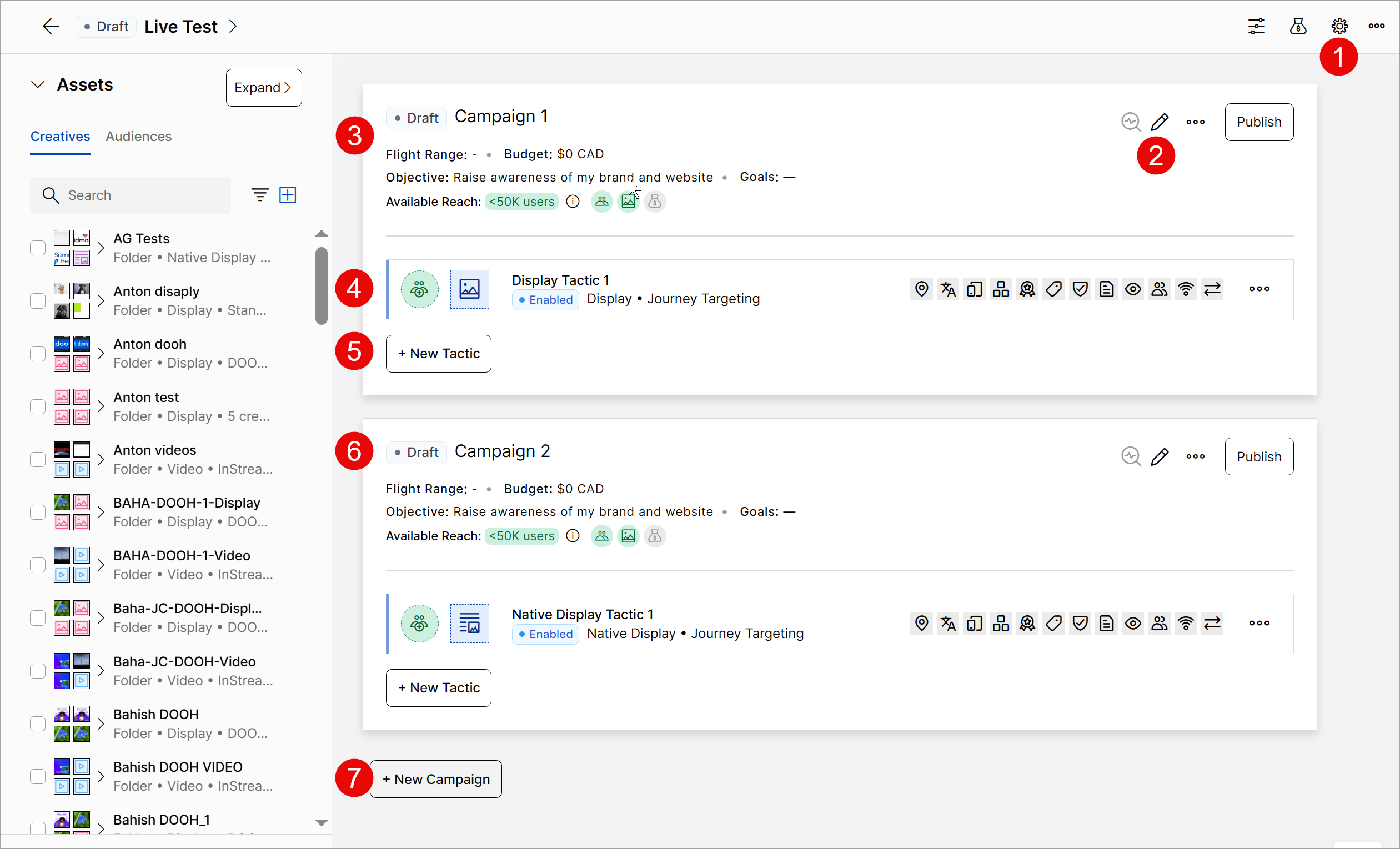Open the media plan settings gear icon

(x=1339, y=26)
